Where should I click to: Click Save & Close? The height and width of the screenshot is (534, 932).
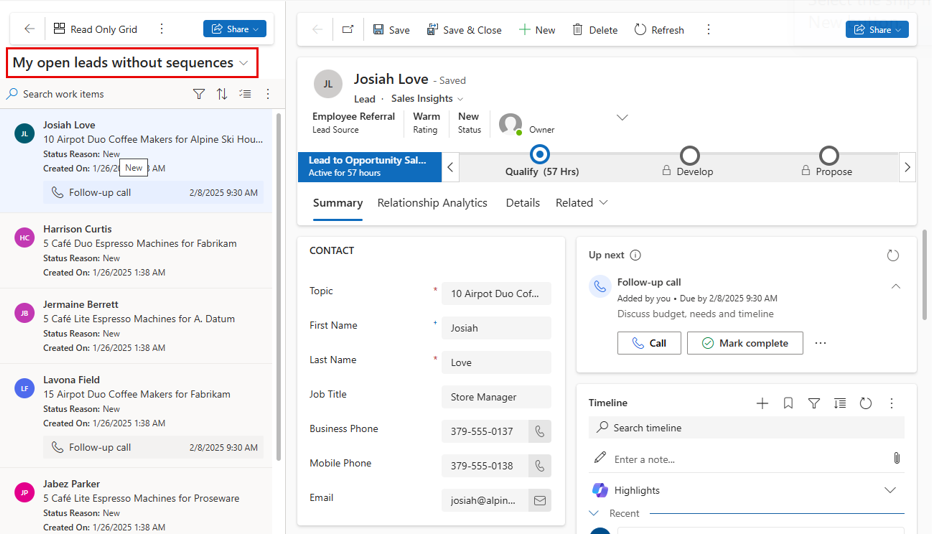(x=464, y=30)
